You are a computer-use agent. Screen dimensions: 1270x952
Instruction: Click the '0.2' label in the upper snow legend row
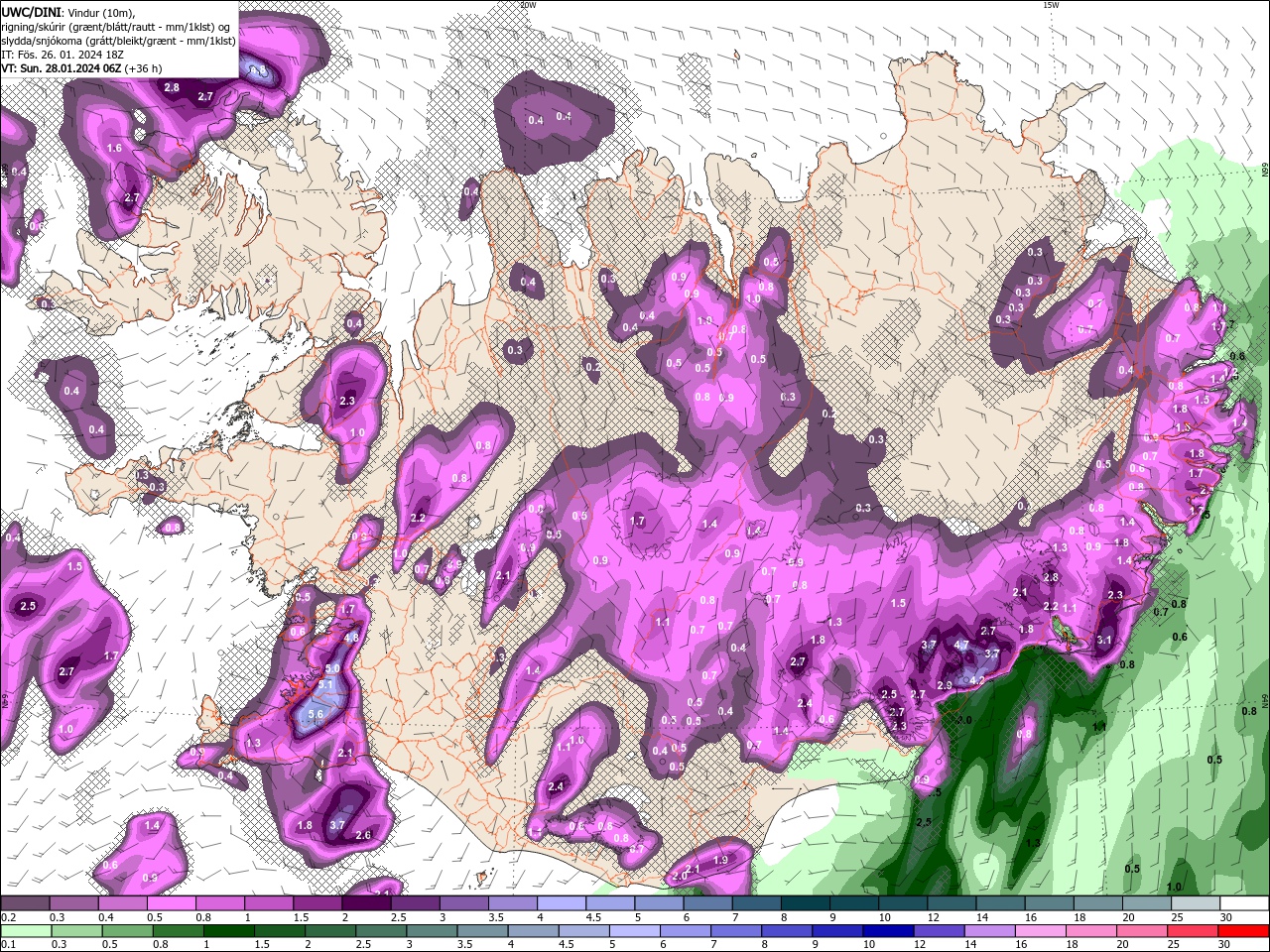point(8,917)
